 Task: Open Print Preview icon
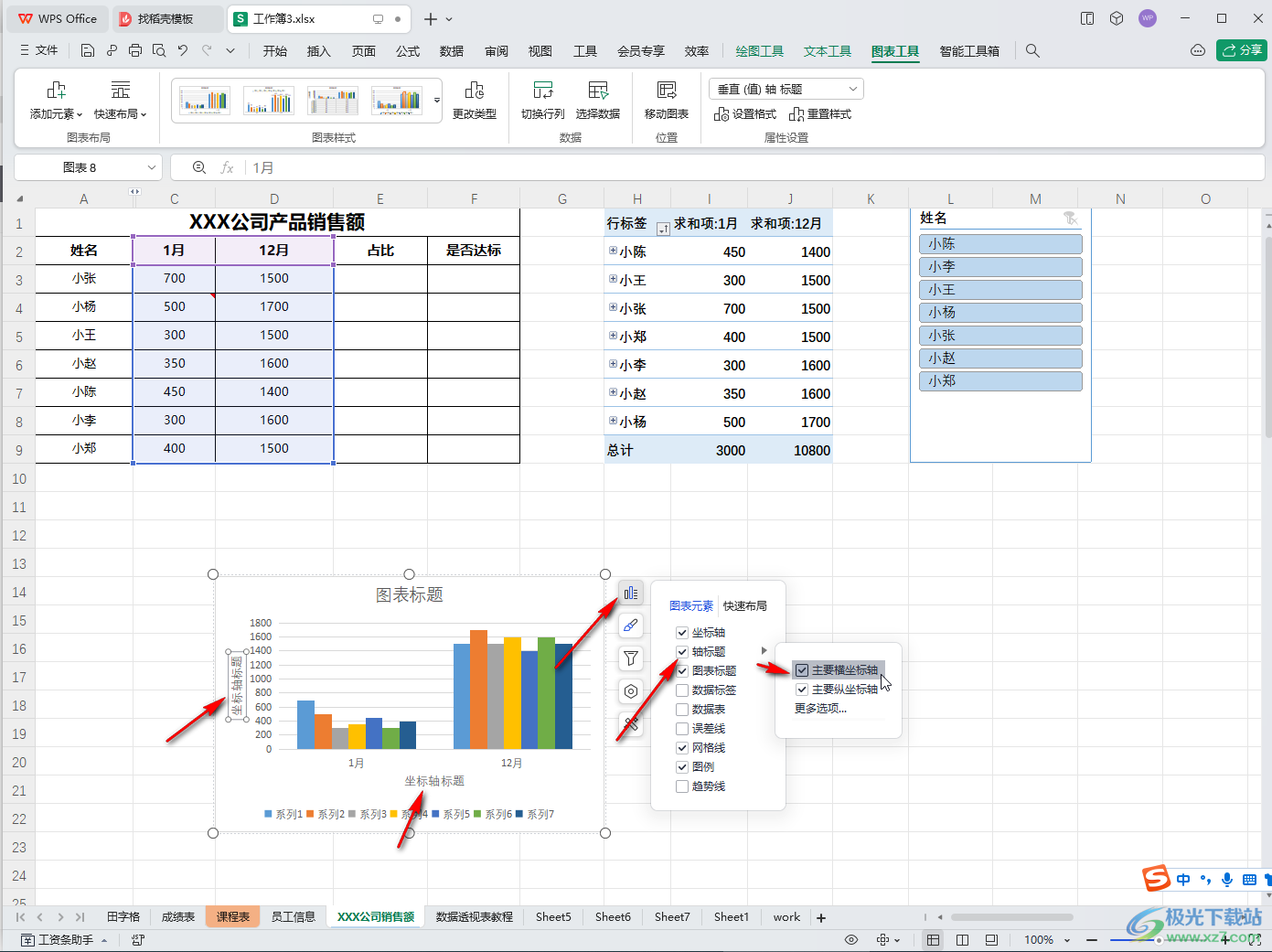point(159,51)
